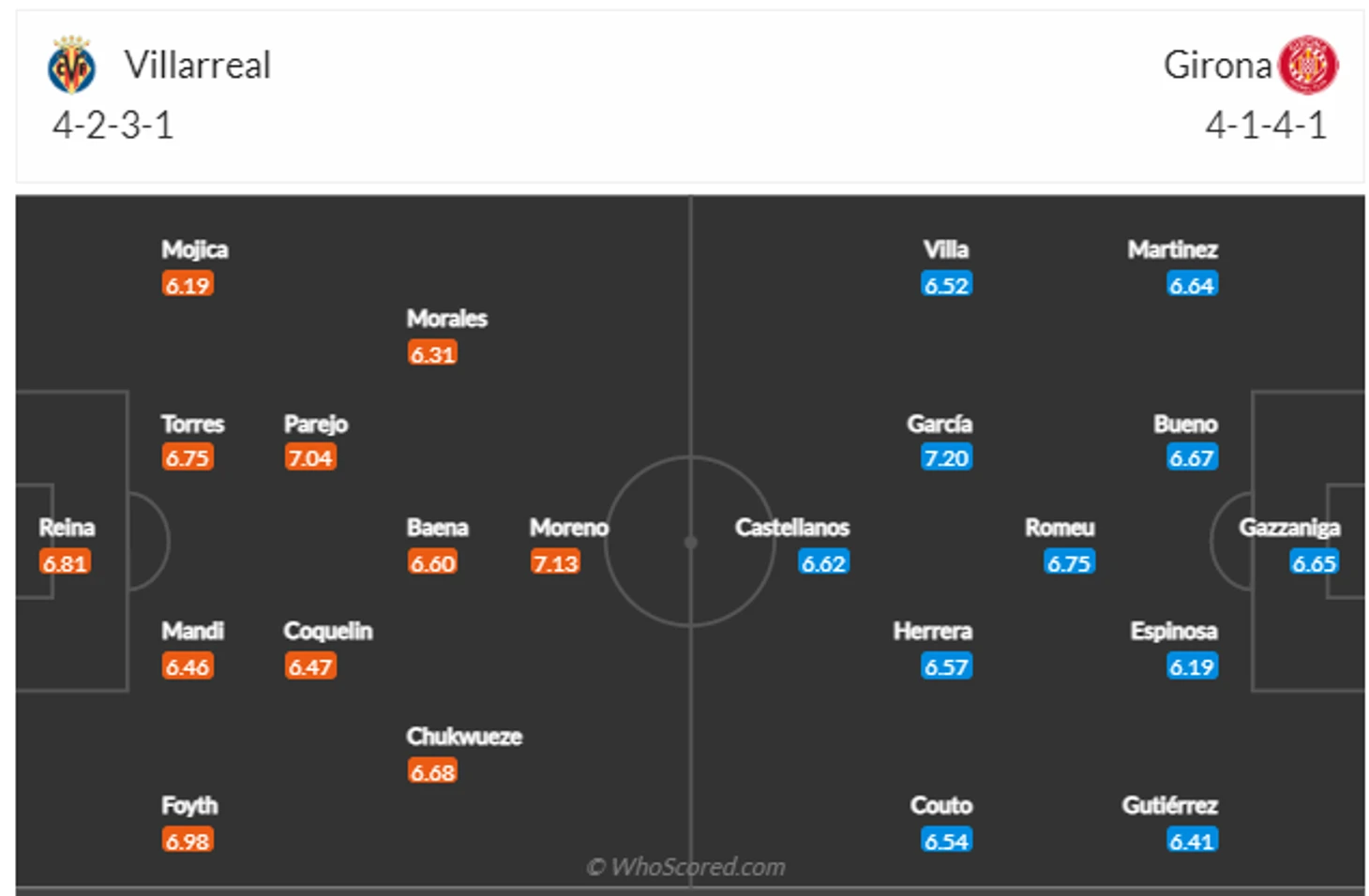This screenshot has width=1369, height=896.
Task: Click Reina's 6.81 goalkeeper rating badge
Action: point(65,562)
